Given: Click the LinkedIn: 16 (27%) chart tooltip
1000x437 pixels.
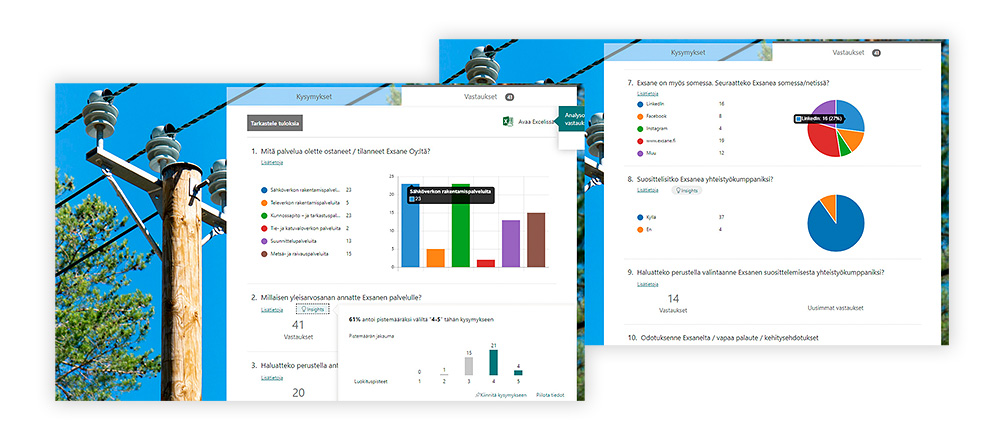Looking at the screenshot, I should [x=818, y=119].
